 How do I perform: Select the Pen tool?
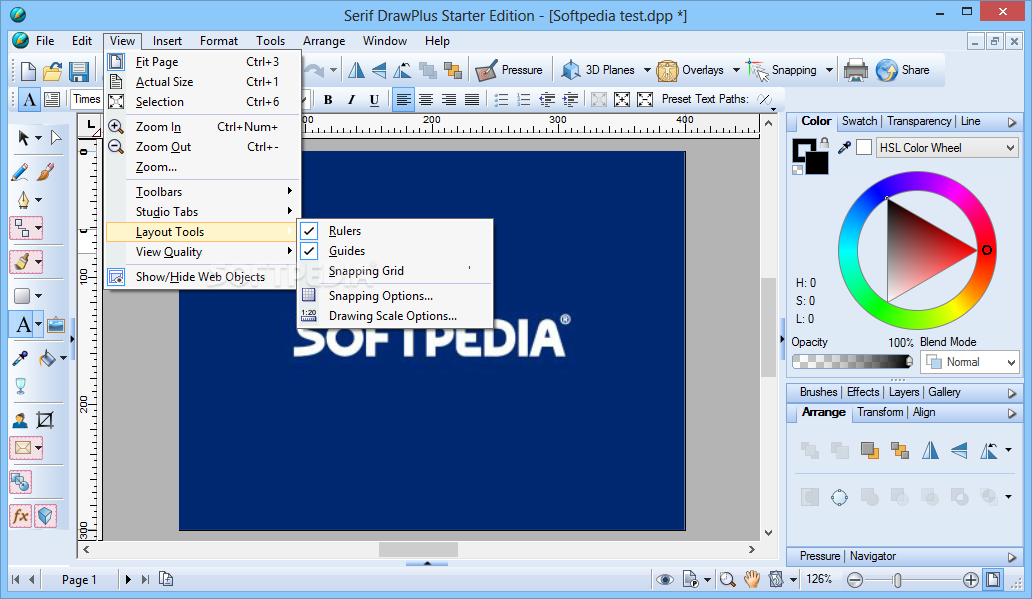tap(23, 199)
